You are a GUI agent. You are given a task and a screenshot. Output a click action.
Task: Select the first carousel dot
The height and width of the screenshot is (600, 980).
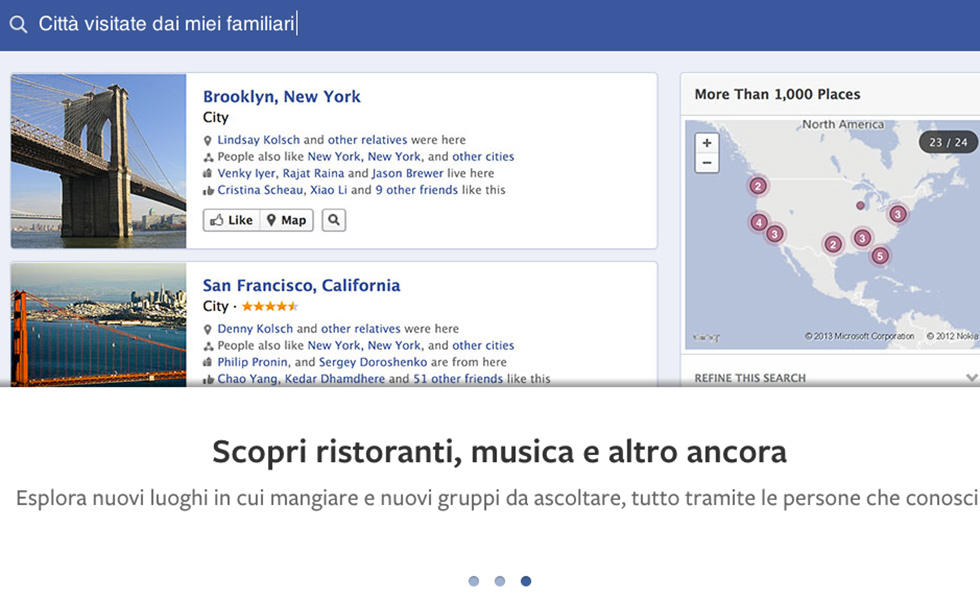click(473, 581)
